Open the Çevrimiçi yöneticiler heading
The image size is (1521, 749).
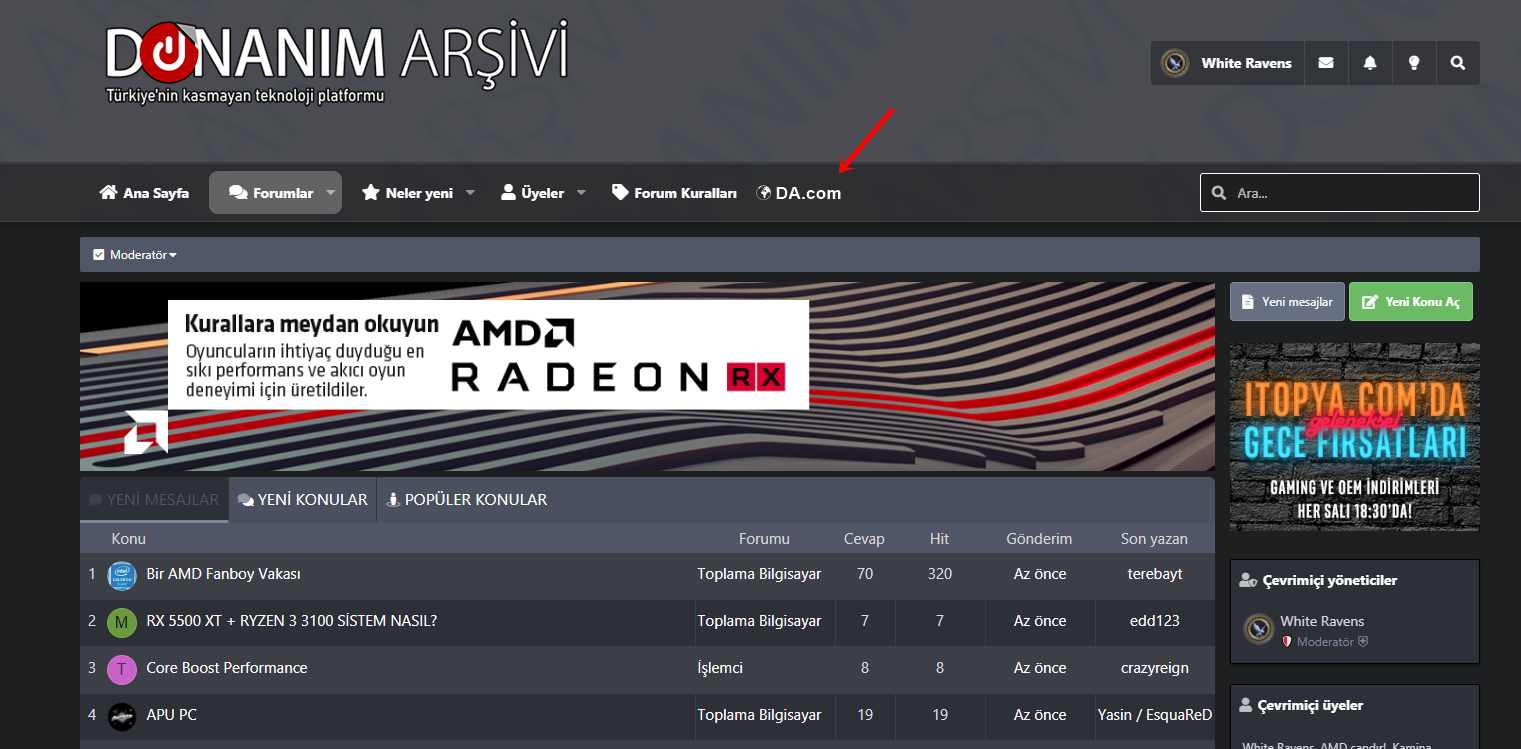pyautogui.click(x=1329, y=580)
